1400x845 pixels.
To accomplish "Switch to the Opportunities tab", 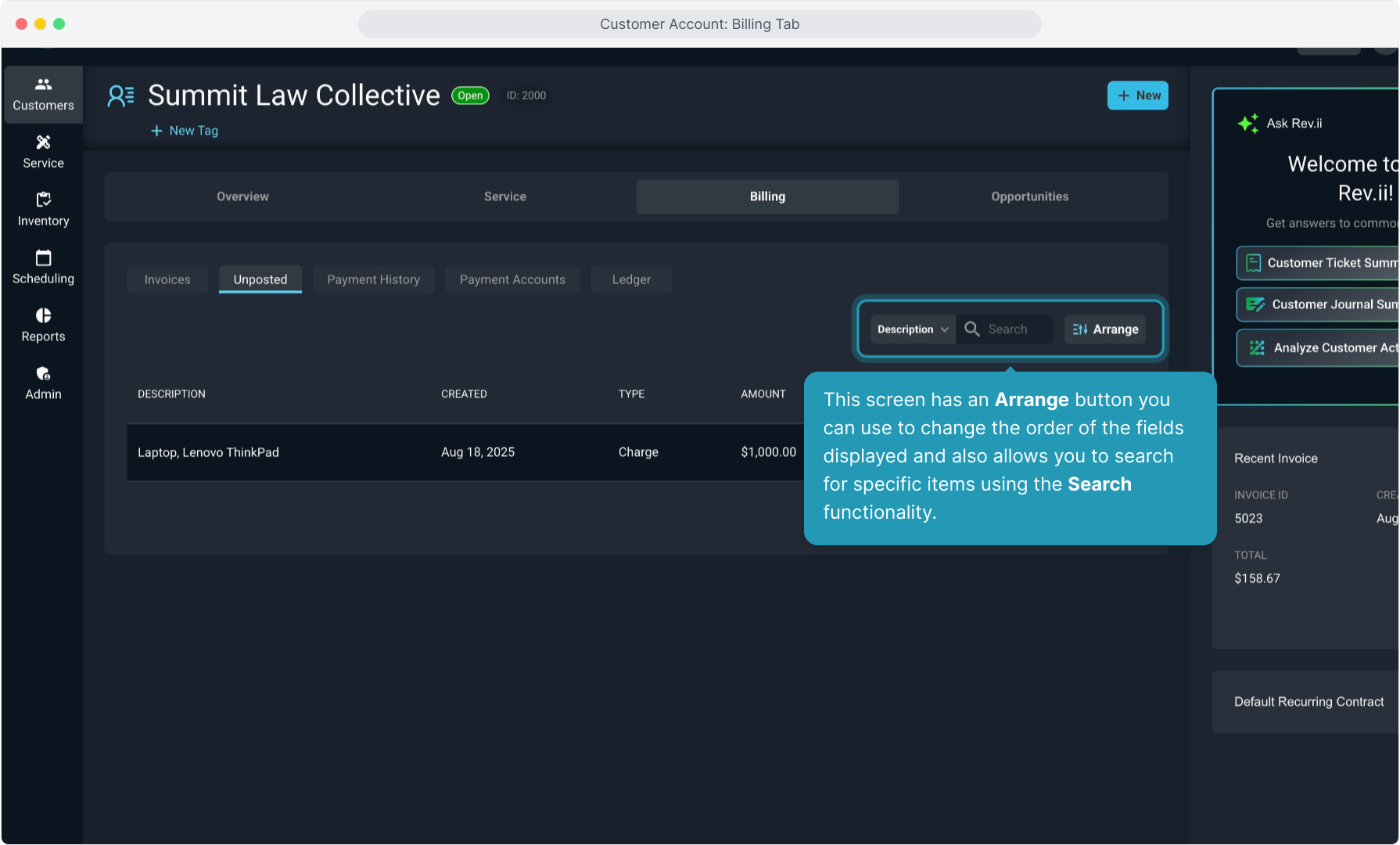I will point(1029,196).
